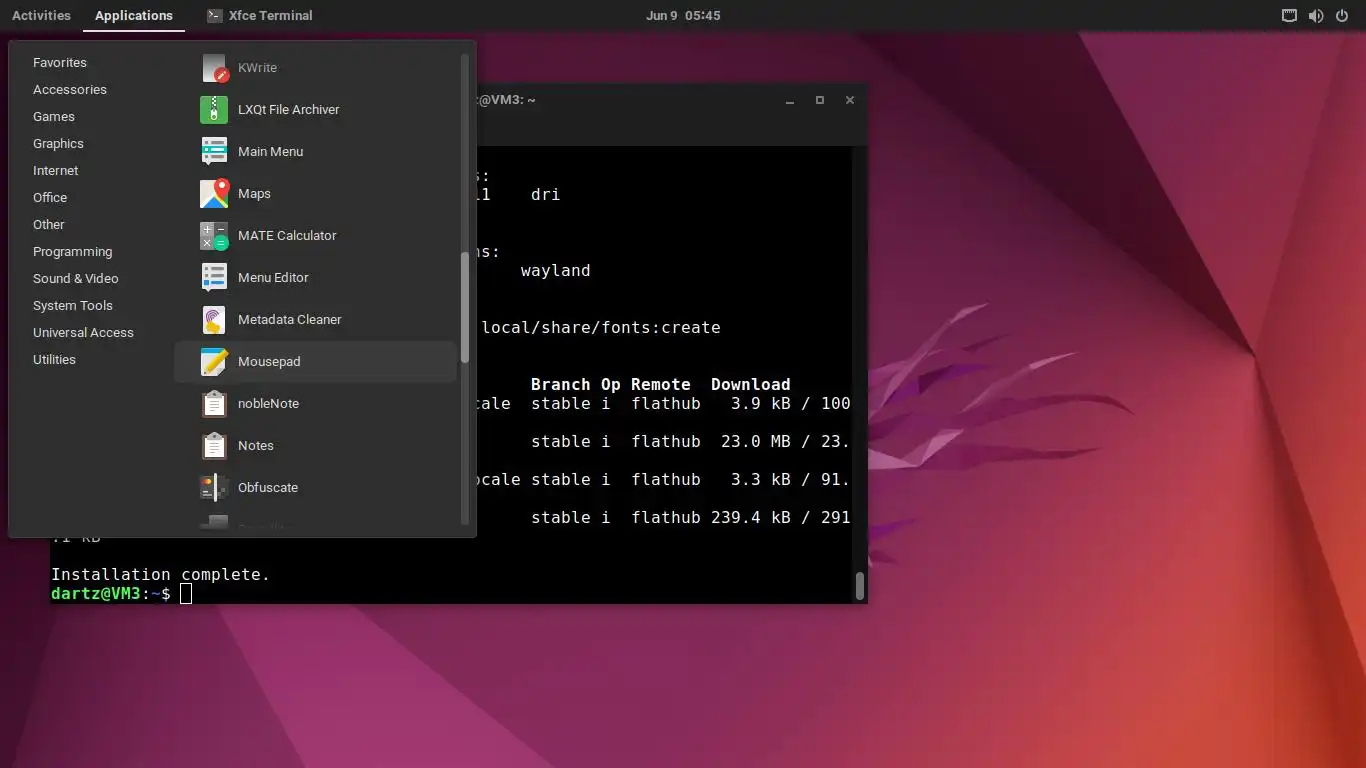Launch Mousepad text editor icon

[x=215, y=362]
